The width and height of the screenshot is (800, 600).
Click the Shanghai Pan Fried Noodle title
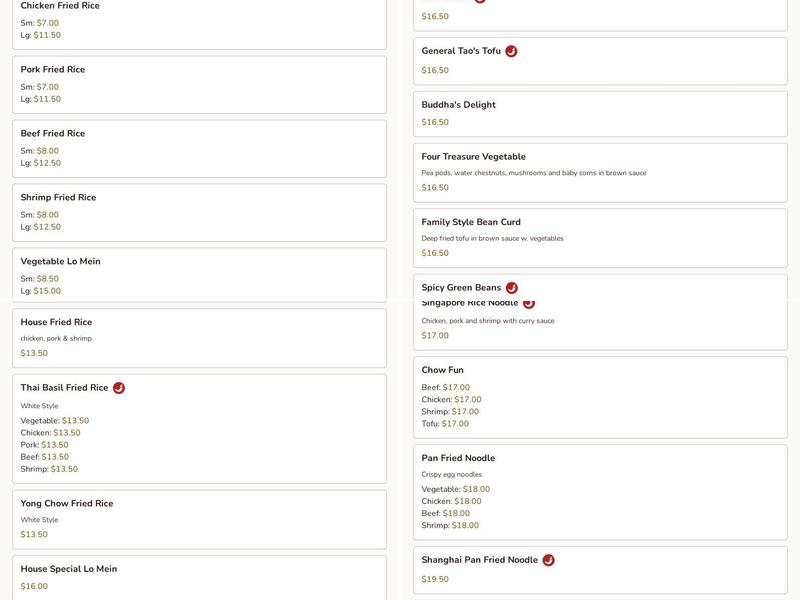(x=479, y=561)
